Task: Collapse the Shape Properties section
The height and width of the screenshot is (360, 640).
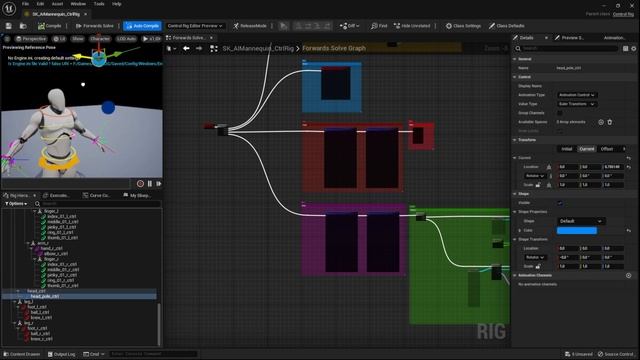Action: click(x=515, y=212)
